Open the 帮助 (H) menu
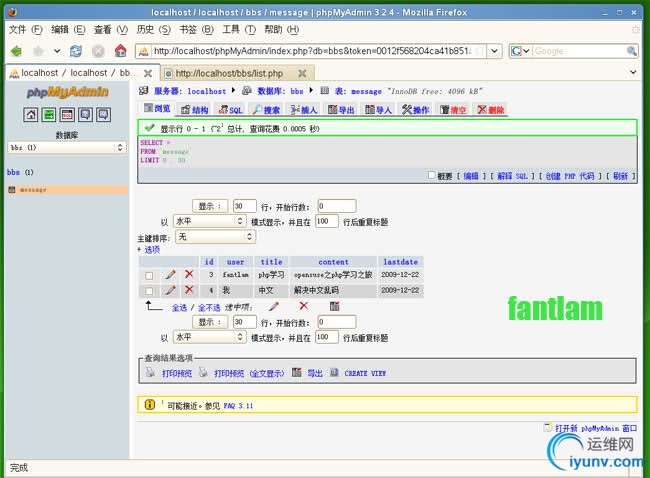This screenshot has width=650, height=478. coord(282,29)
